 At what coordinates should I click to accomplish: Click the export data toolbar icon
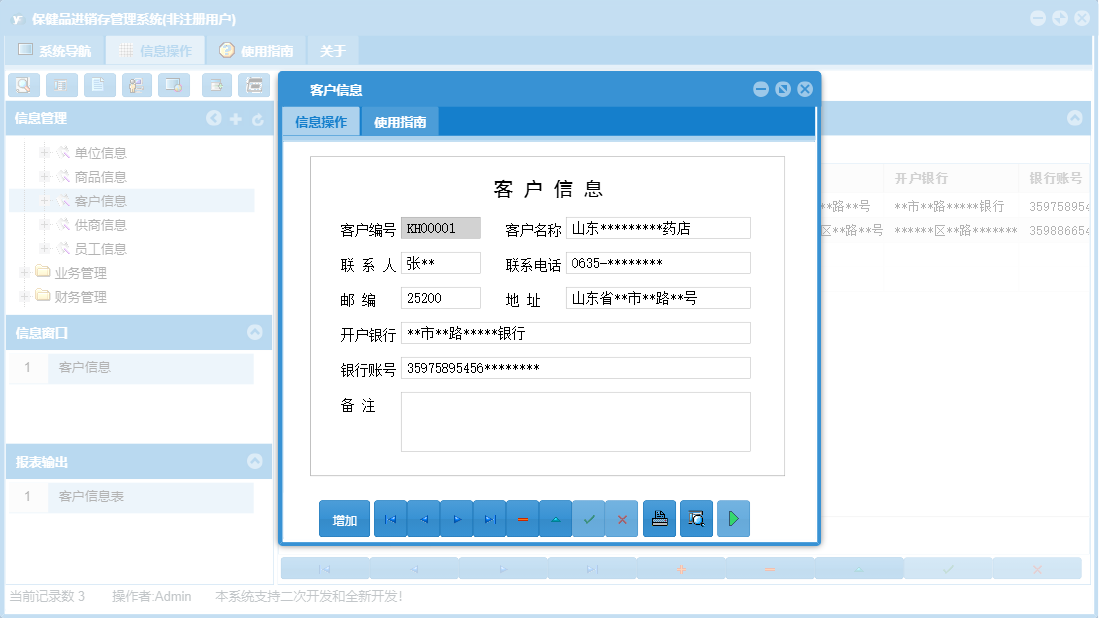(215, 85)
